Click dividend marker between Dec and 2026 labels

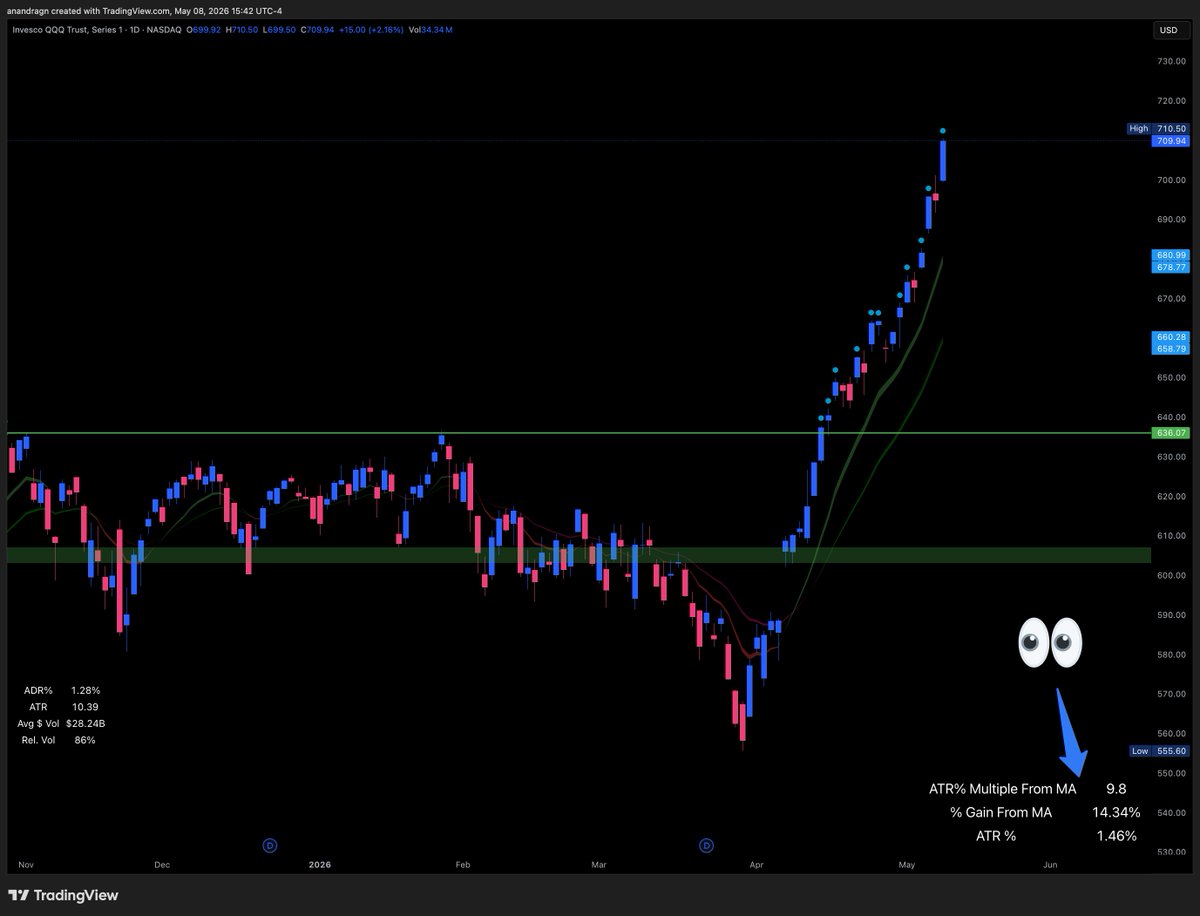click(269, 845)
